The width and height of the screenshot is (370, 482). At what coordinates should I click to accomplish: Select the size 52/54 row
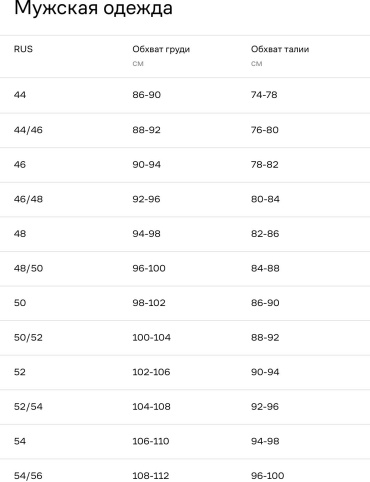[x=185, y=407]
